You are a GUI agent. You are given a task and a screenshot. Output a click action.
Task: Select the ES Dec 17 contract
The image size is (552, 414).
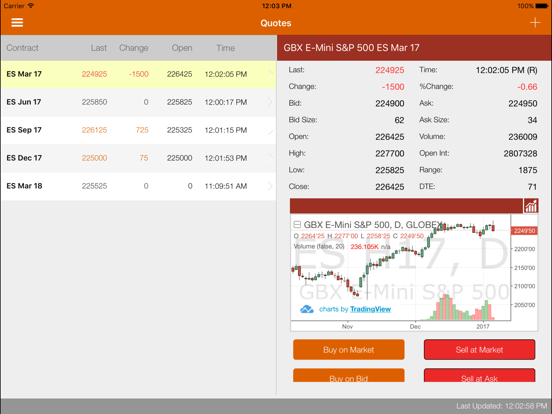pos(138,158)
